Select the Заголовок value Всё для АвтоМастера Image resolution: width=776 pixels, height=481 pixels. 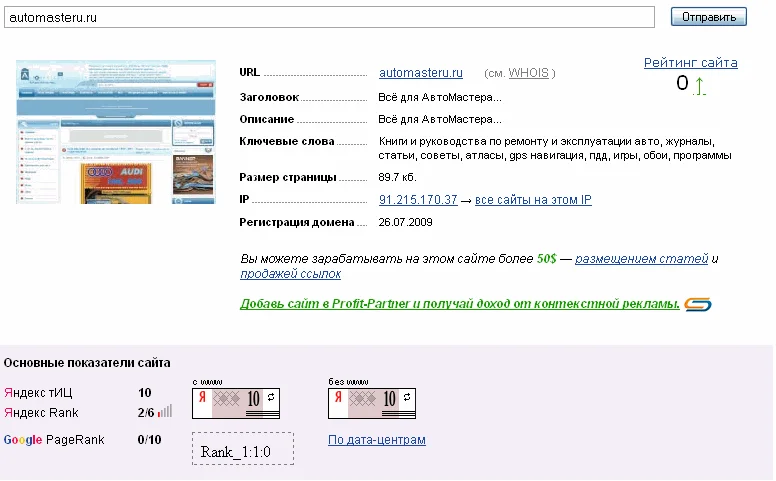coord(440,97)
